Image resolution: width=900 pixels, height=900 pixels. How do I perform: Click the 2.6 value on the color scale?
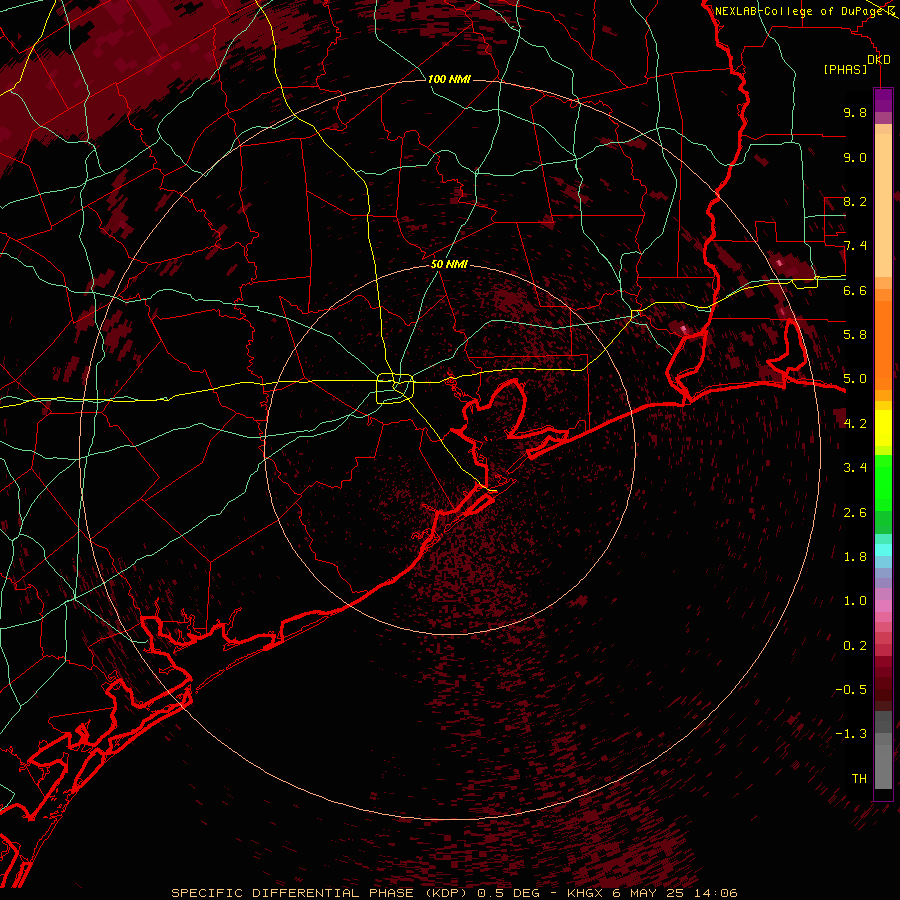point(855,513)
